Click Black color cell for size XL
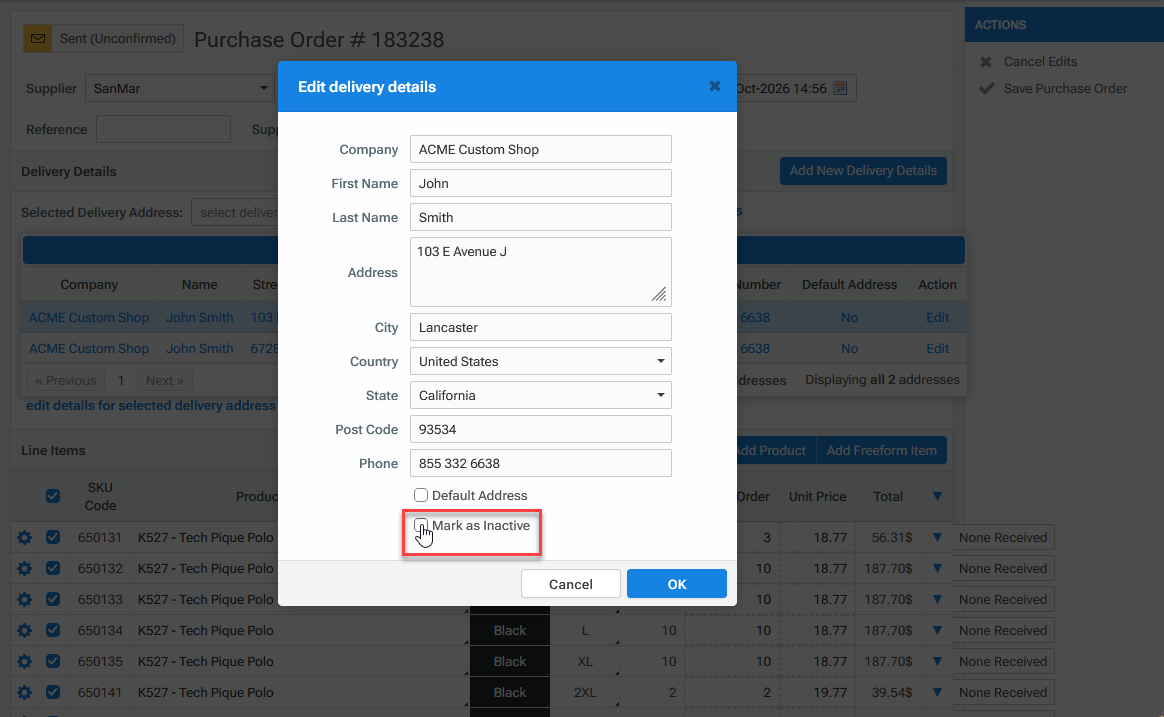Screen dimensions: 1164x717 pyautogui.click(x=509, y=661)
